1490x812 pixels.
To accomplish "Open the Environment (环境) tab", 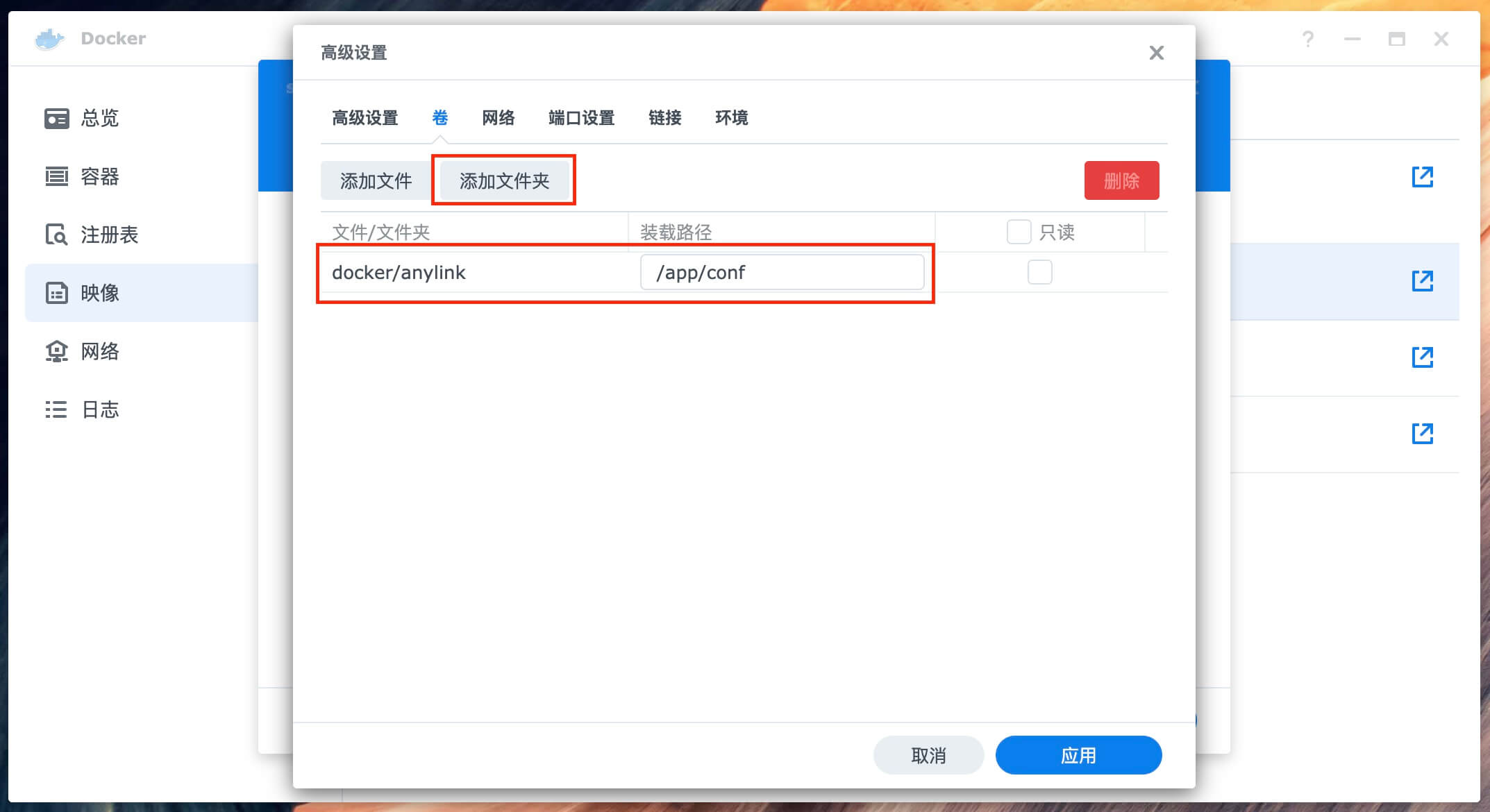I will coord(731,118).
